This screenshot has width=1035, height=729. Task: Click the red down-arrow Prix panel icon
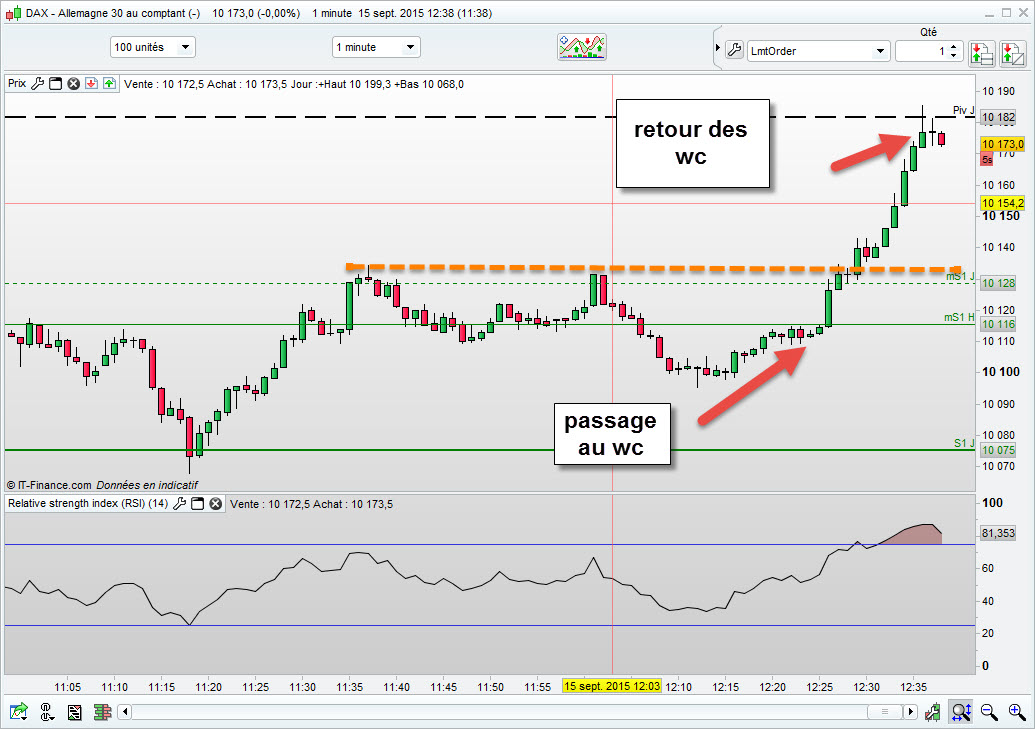92,84
